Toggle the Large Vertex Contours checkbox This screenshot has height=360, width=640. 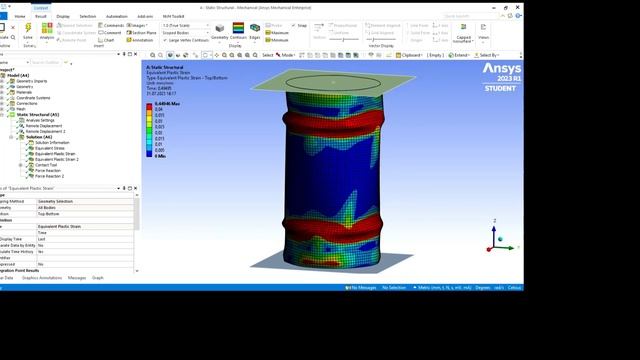pyautogui.click(x=165, y=40)
